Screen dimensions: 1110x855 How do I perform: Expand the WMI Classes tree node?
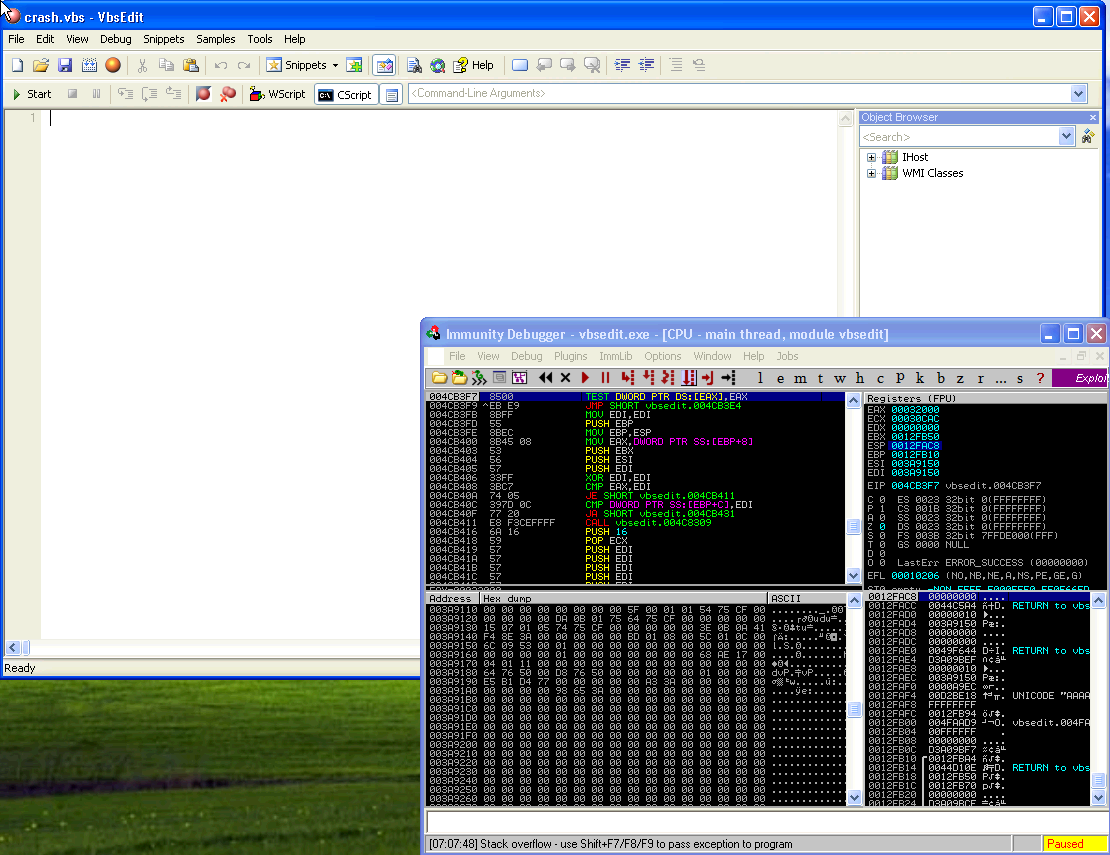coord(871,173)
